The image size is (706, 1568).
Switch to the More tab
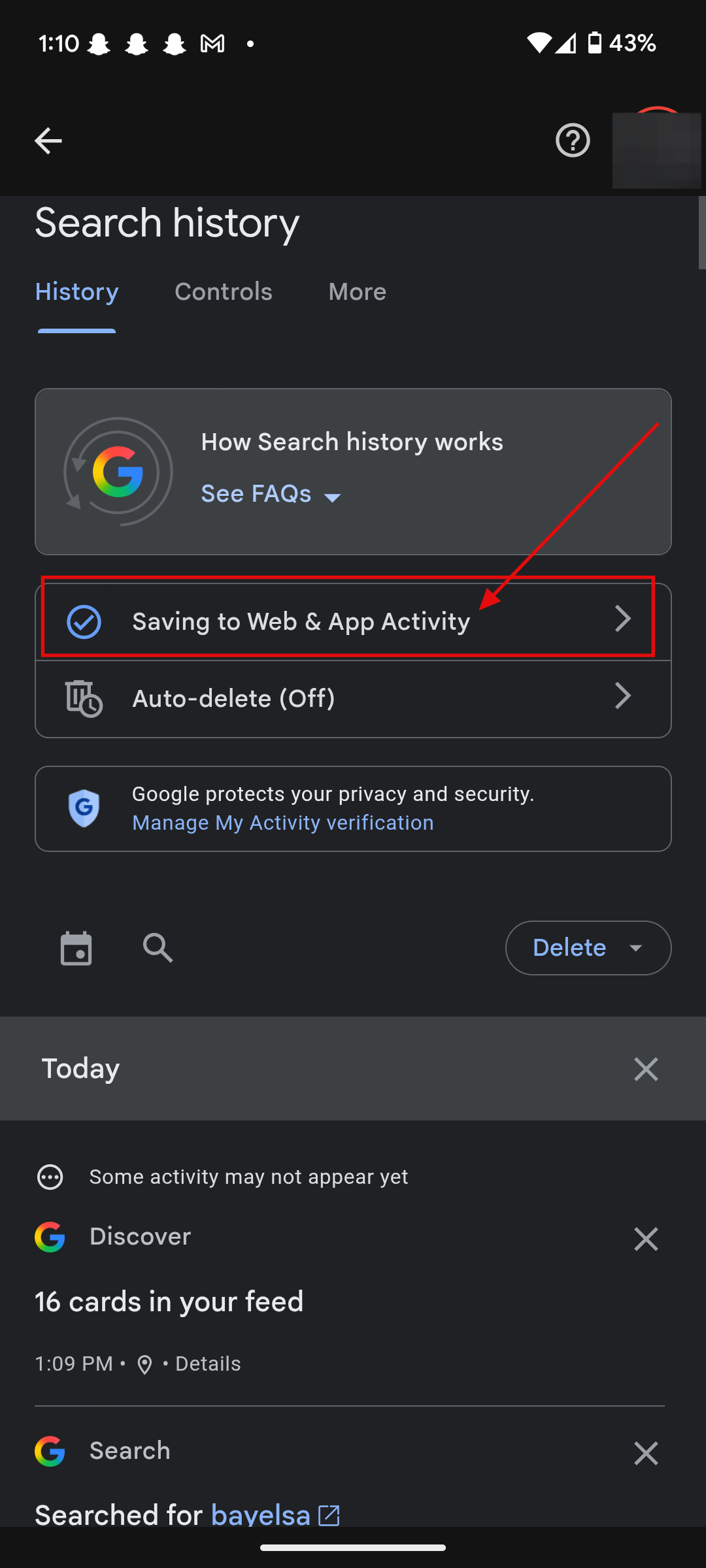[x=357, y=291]
